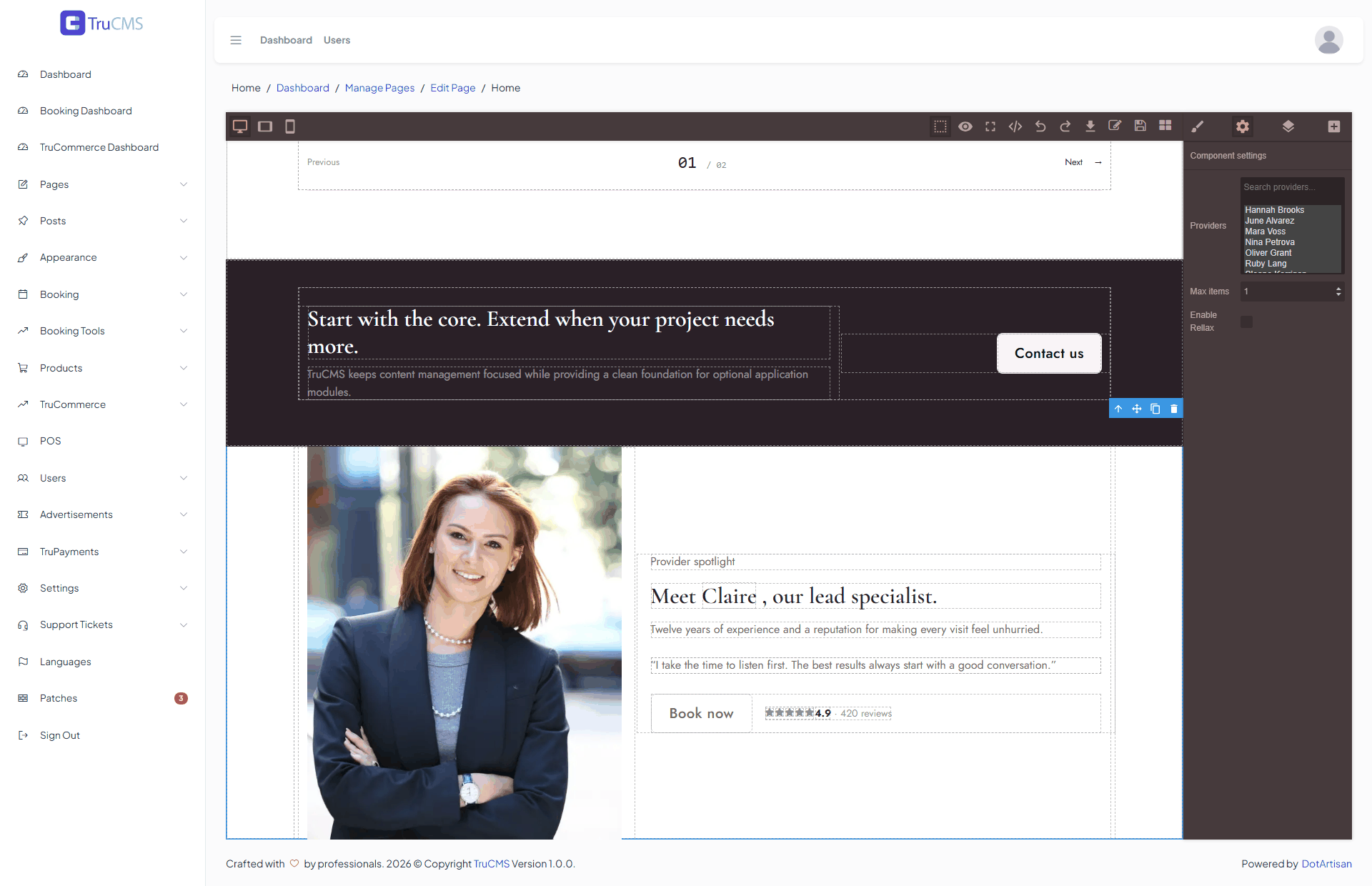The height and width of the screenshot is (886, 1372).
Task: Click the DotArtisan footer link
Action: tap(1326, 864)
